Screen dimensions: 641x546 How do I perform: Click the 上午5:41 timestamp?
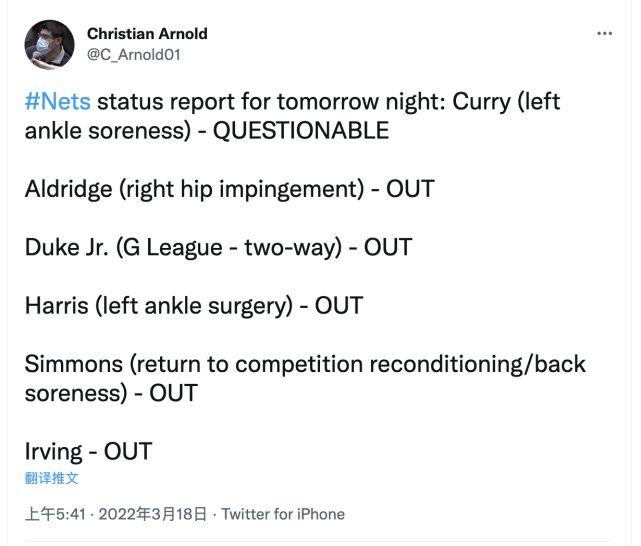coord(56,514)
